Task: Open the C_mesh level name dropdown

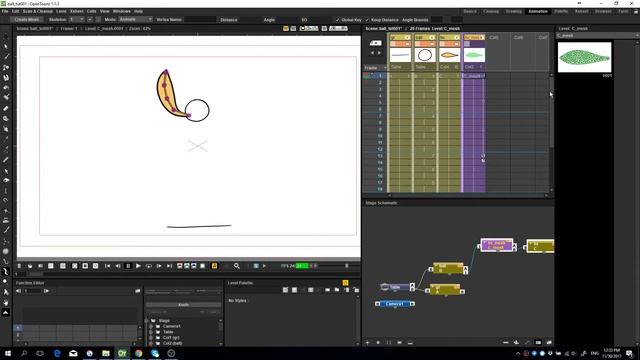Action: click(598, 36)
